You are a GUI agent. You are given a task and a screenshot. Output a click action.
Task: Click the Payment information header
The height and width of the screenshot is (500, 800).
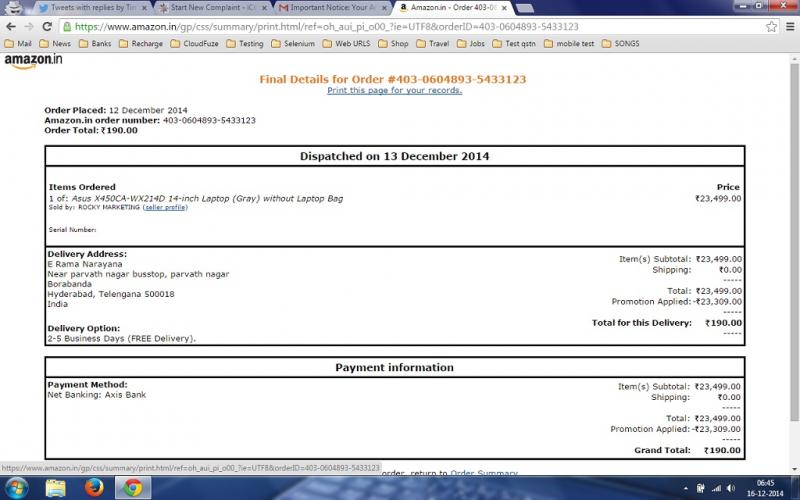[394, 367]
